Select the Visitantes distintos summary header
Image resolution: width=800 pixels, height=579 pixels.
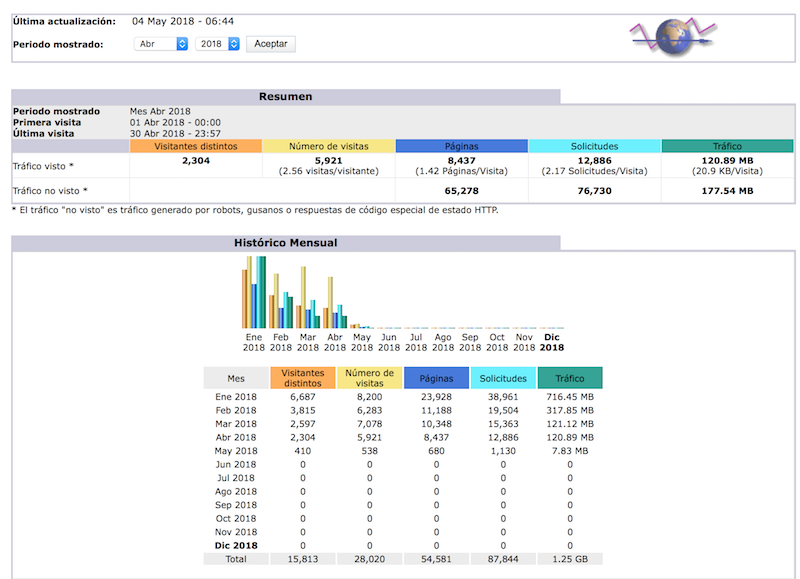(x=196, y=146)
